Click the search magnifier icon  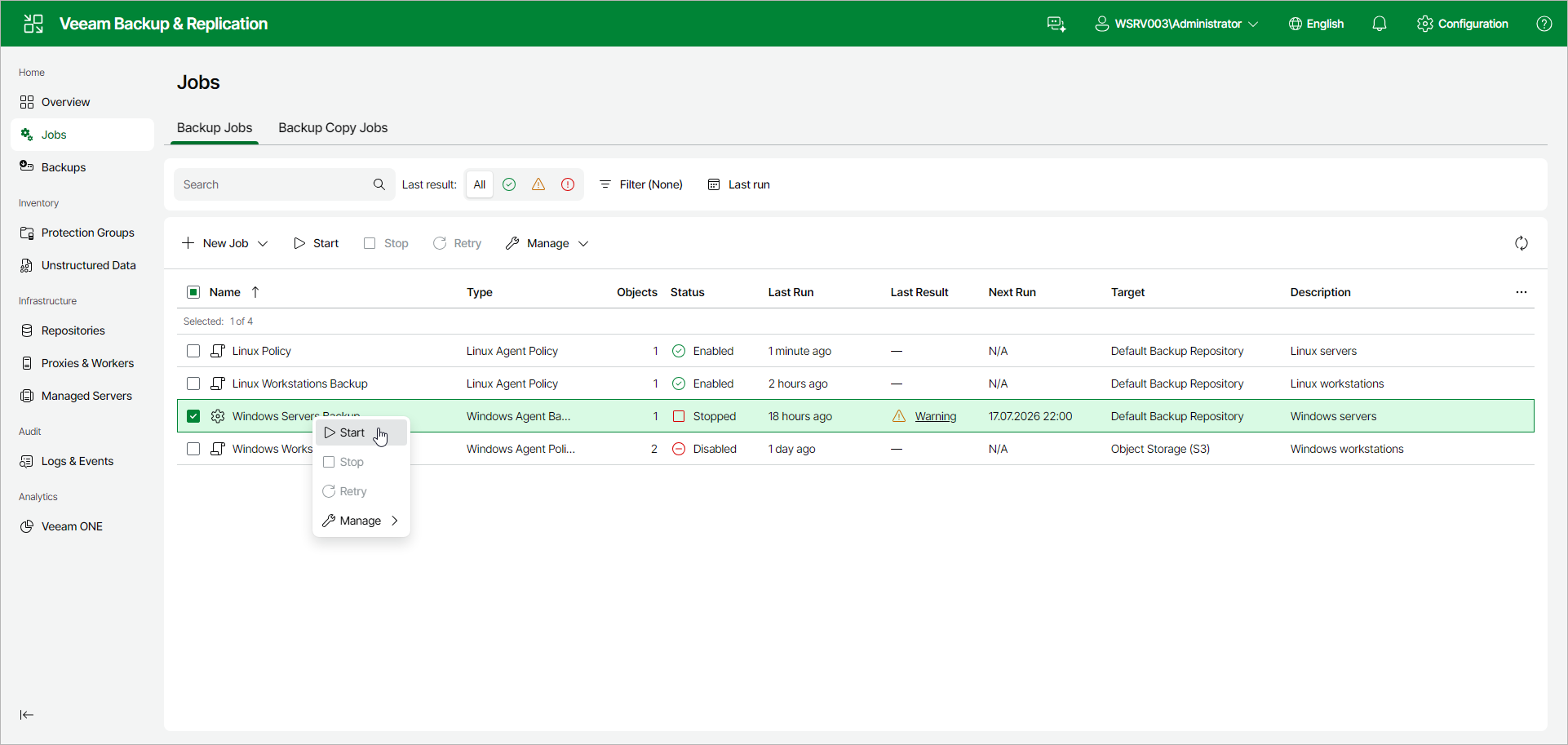pyautogui.click(x=379, y=184)
